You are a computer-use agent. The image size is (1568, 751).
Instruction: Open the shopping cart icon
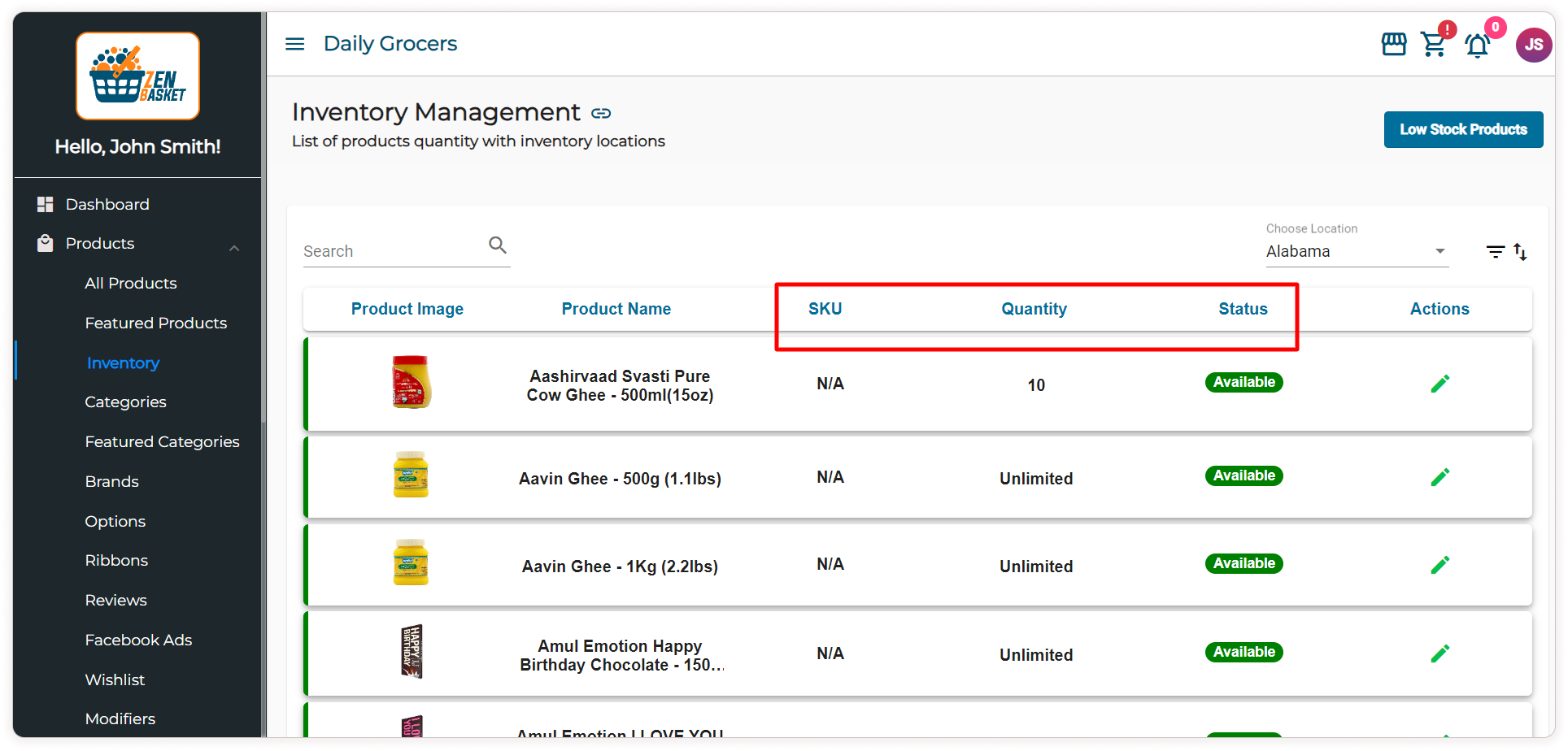(x=1433, y=45)
